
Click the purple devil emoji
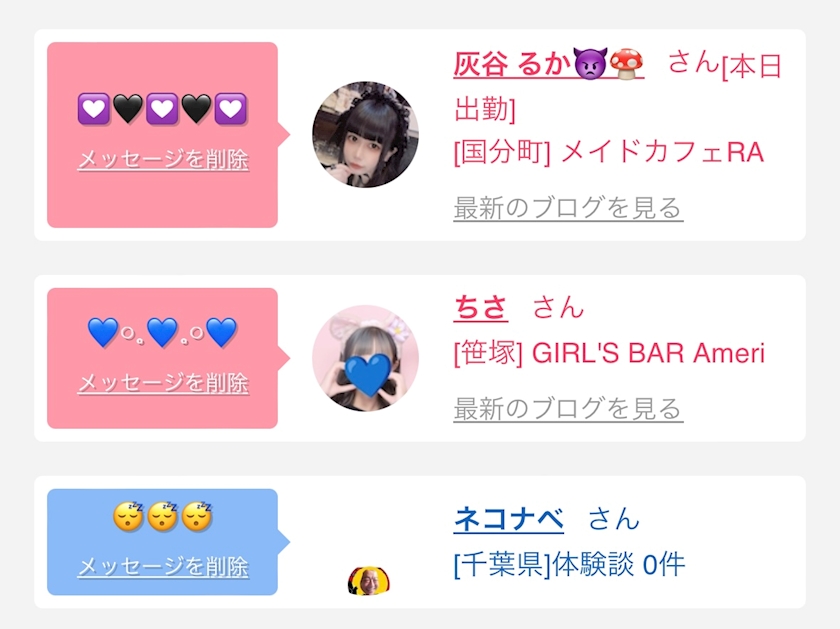pos(590,64)
